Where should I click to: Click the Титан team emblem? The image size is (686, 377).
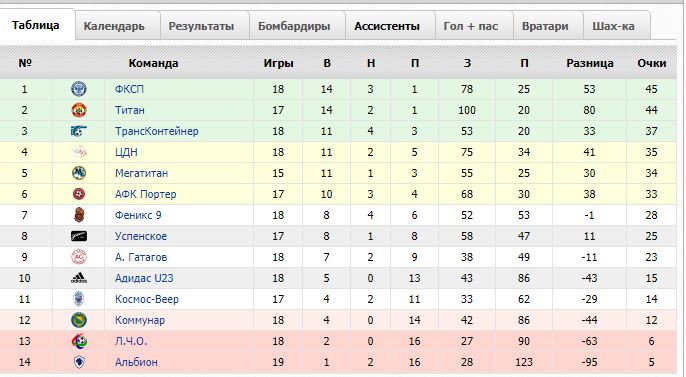pos(79,110)
